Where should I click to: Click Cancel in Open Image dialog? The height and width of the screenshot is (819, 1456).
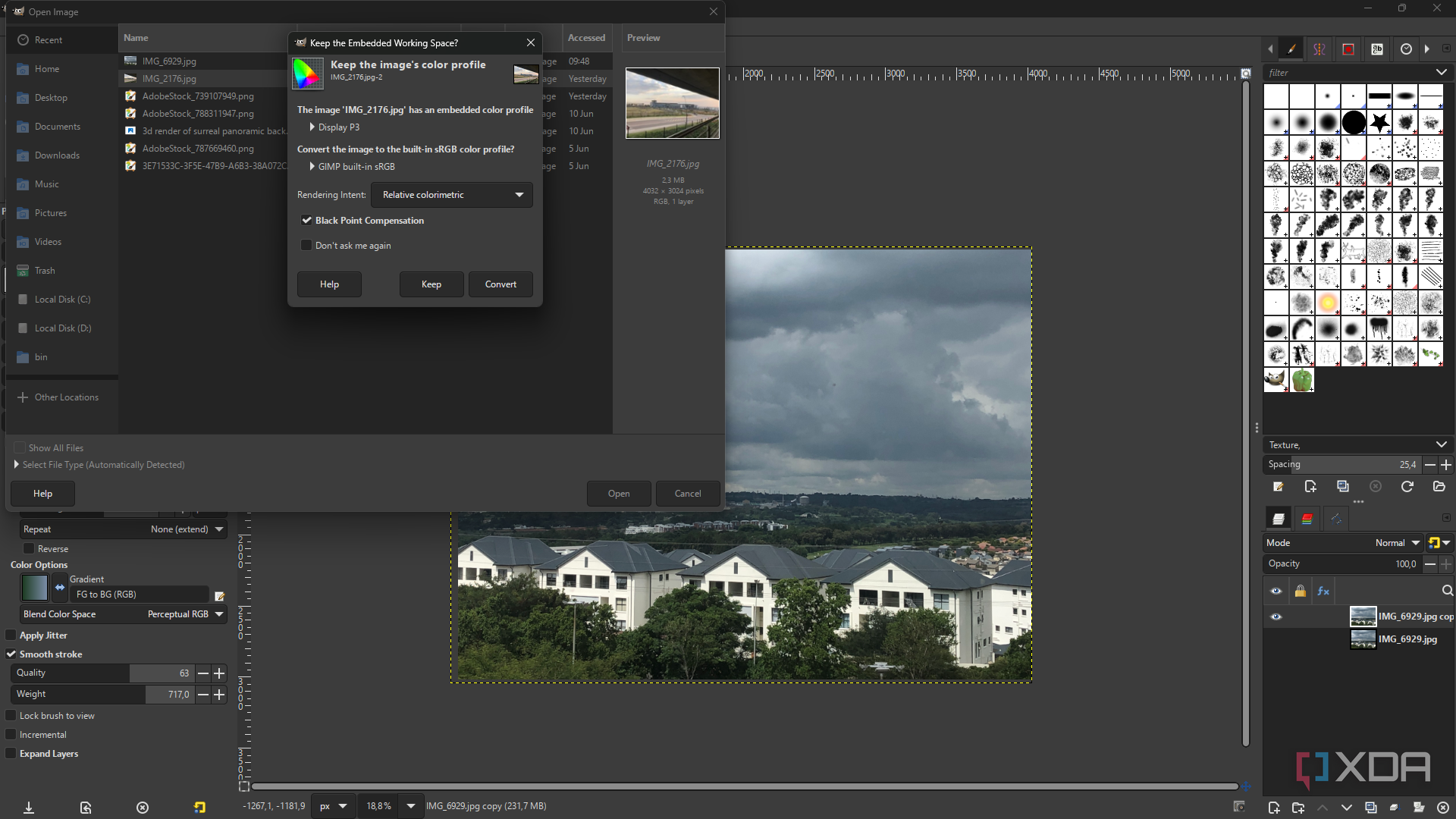click(x=688, y=494)
